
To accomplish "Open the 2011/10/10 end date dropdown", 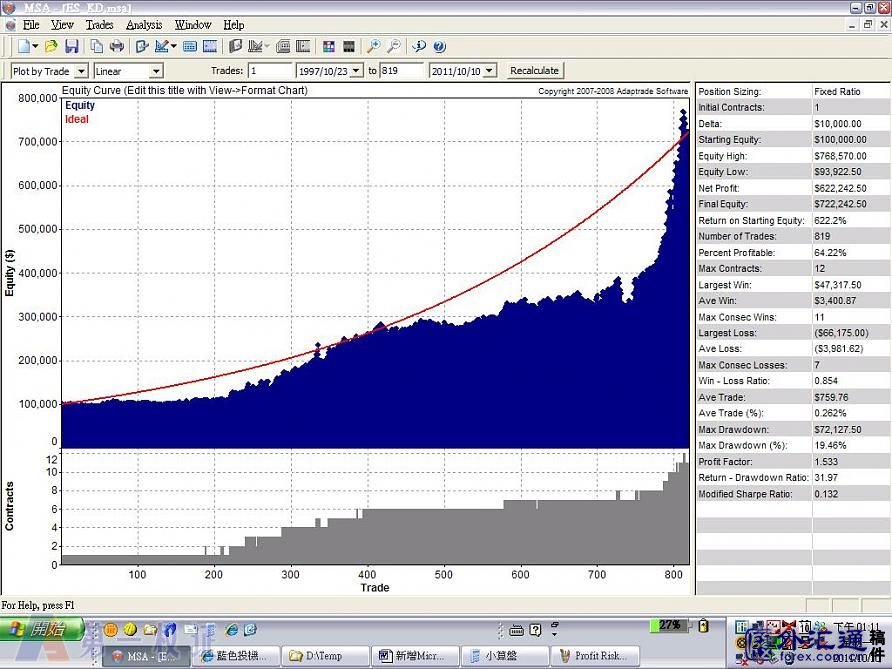I will [x=490, y=71].
